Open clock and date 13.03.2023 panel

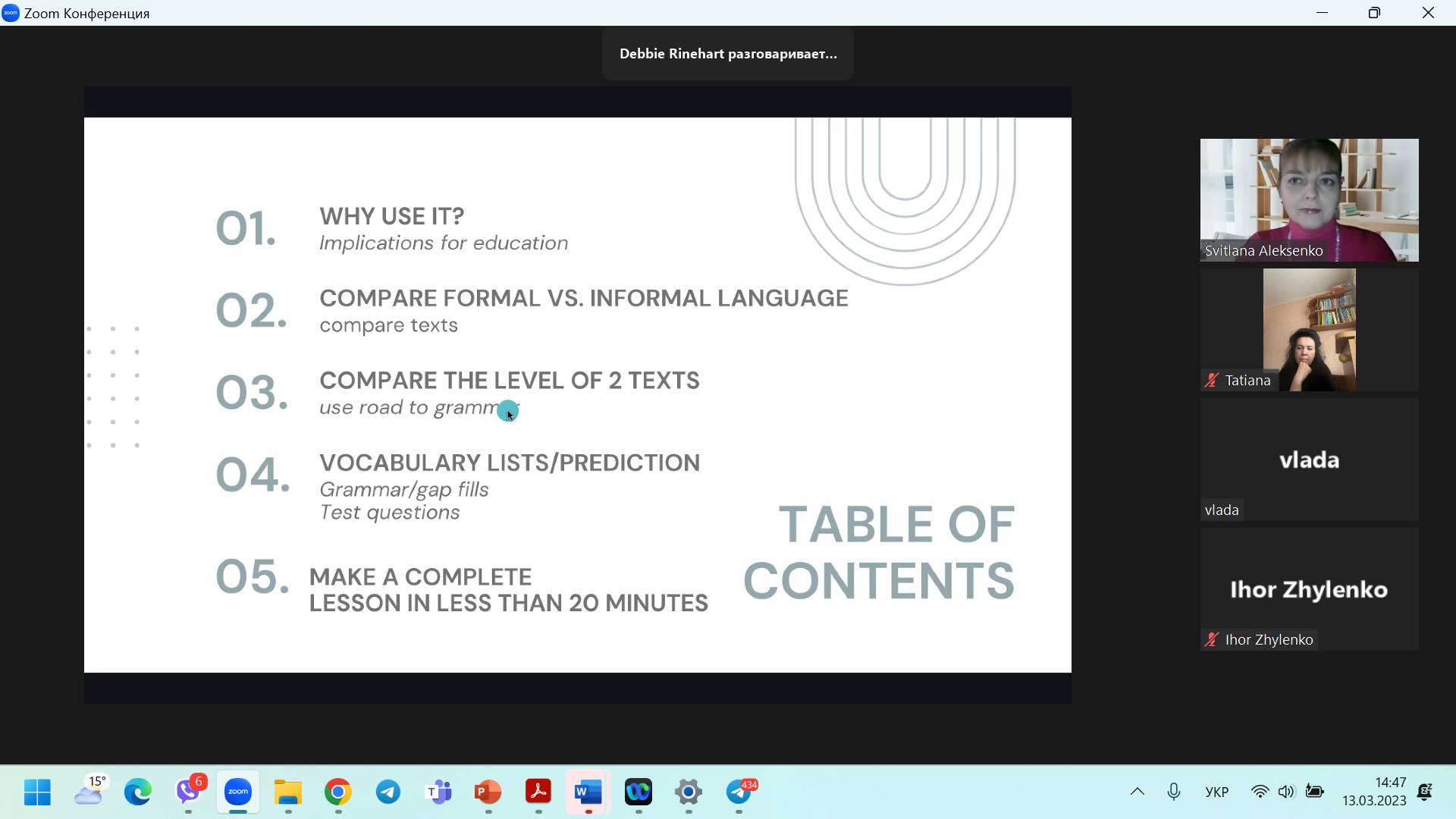click(1374, 792)
